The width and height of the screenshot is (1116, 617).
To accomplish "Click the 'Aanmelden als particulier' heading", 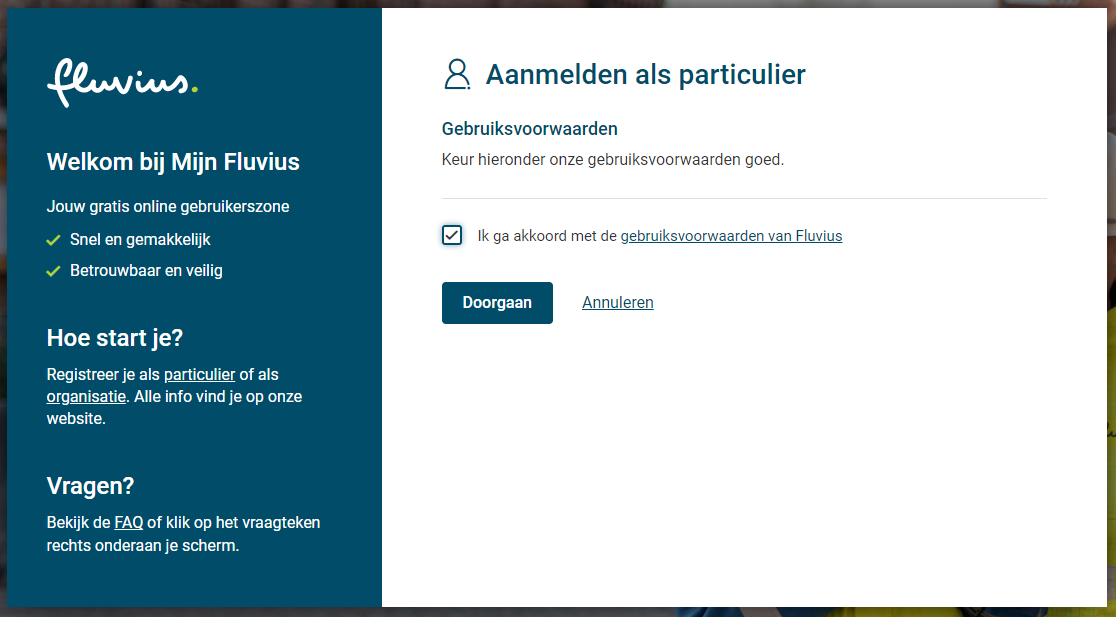I will (646, 75).
